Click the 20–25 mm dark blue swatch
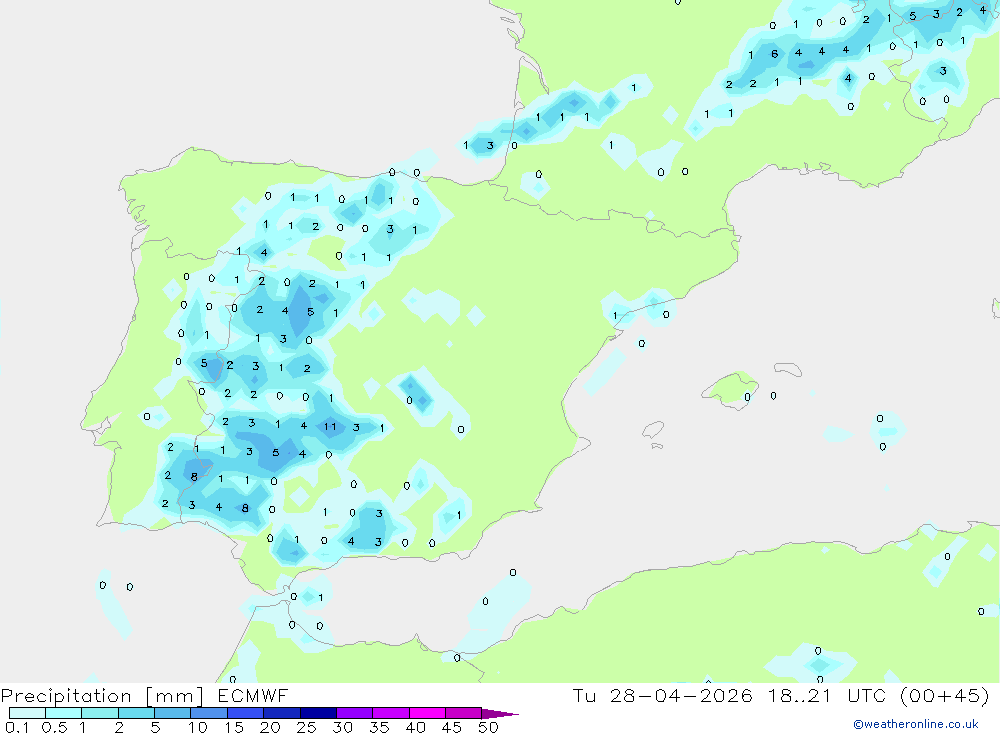This screenshot has height=733, width=1000. pyautogui.click(x=282, y=713)
